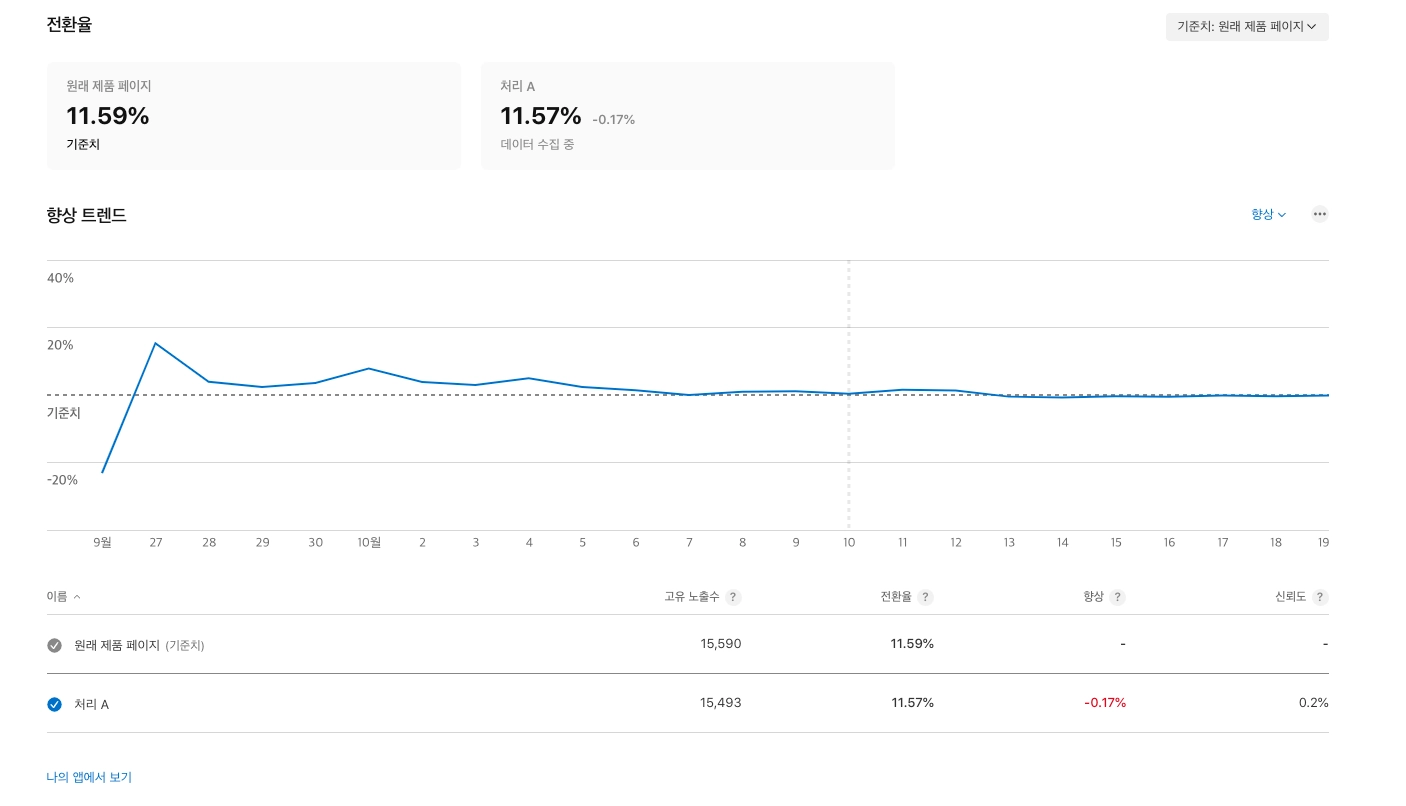Click the 고유 노출수 column header
Screen dimensions: 1406x806
coord(692,597)
